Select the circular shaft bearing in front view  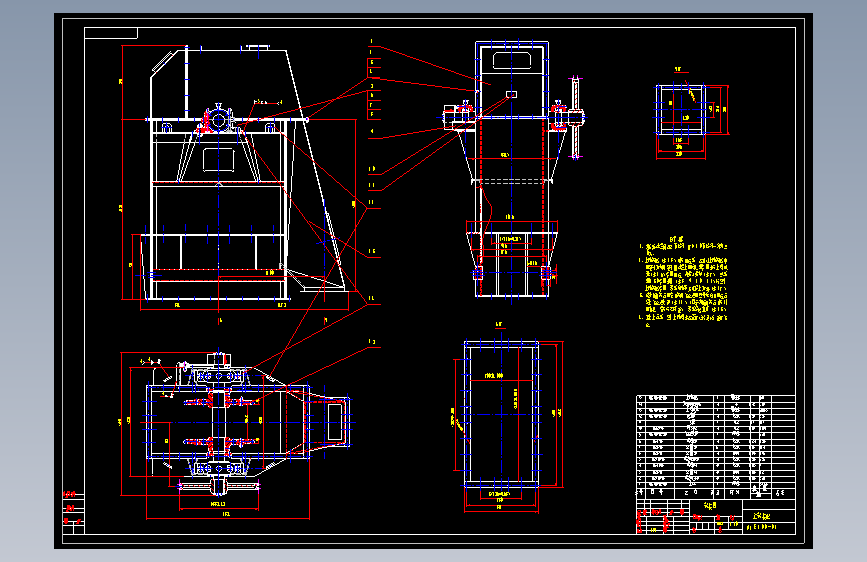(218, 120)
